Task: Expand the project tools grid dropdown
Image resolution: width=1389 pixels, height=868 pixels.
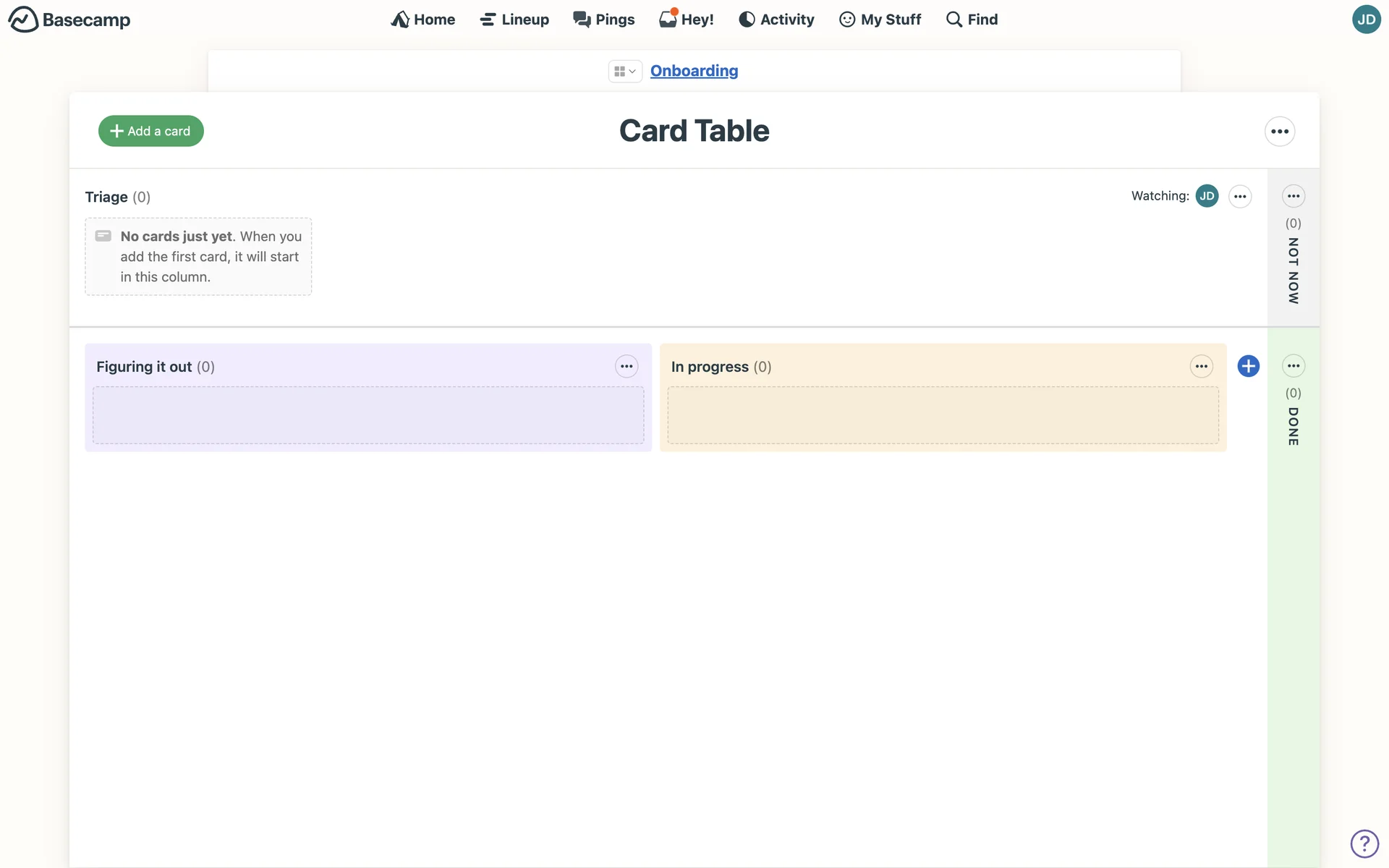Action: 624,71
